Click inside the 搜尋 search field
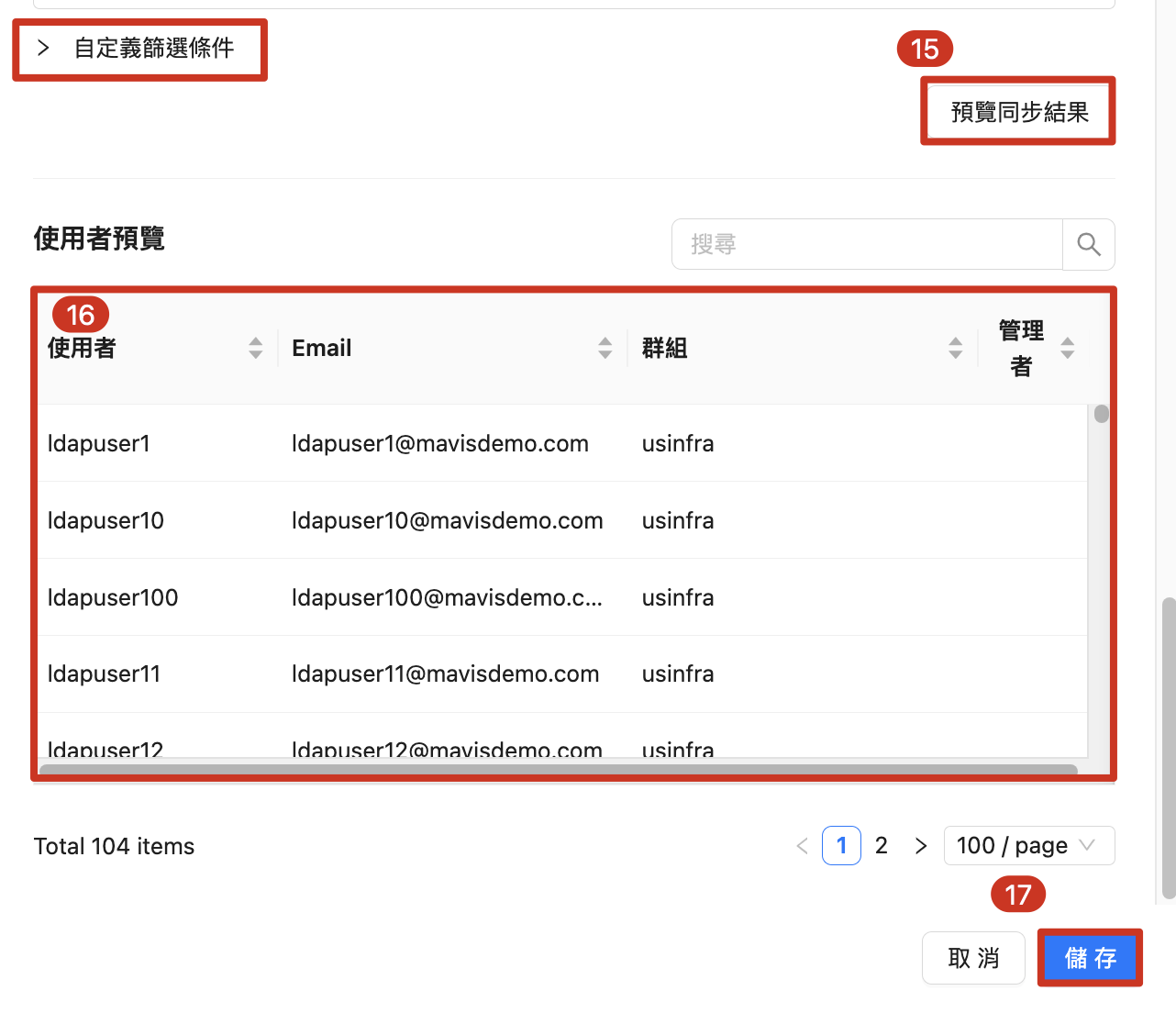 tap(867, 244)
